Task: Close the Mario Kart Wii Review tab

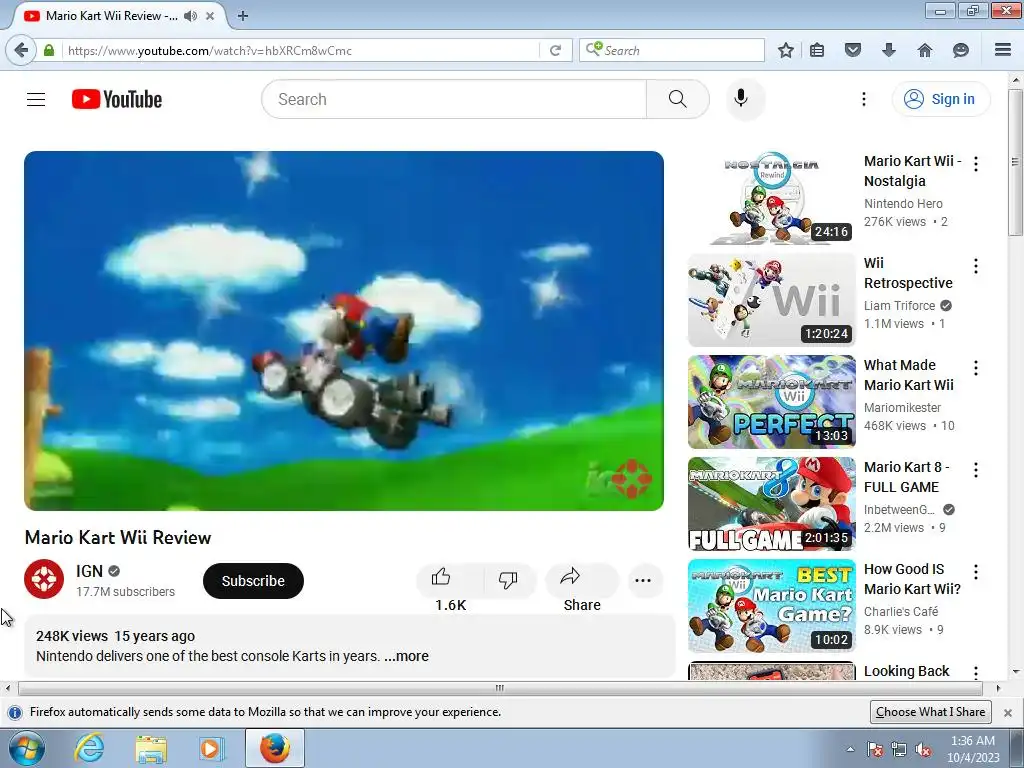Action: coord(210,16)
